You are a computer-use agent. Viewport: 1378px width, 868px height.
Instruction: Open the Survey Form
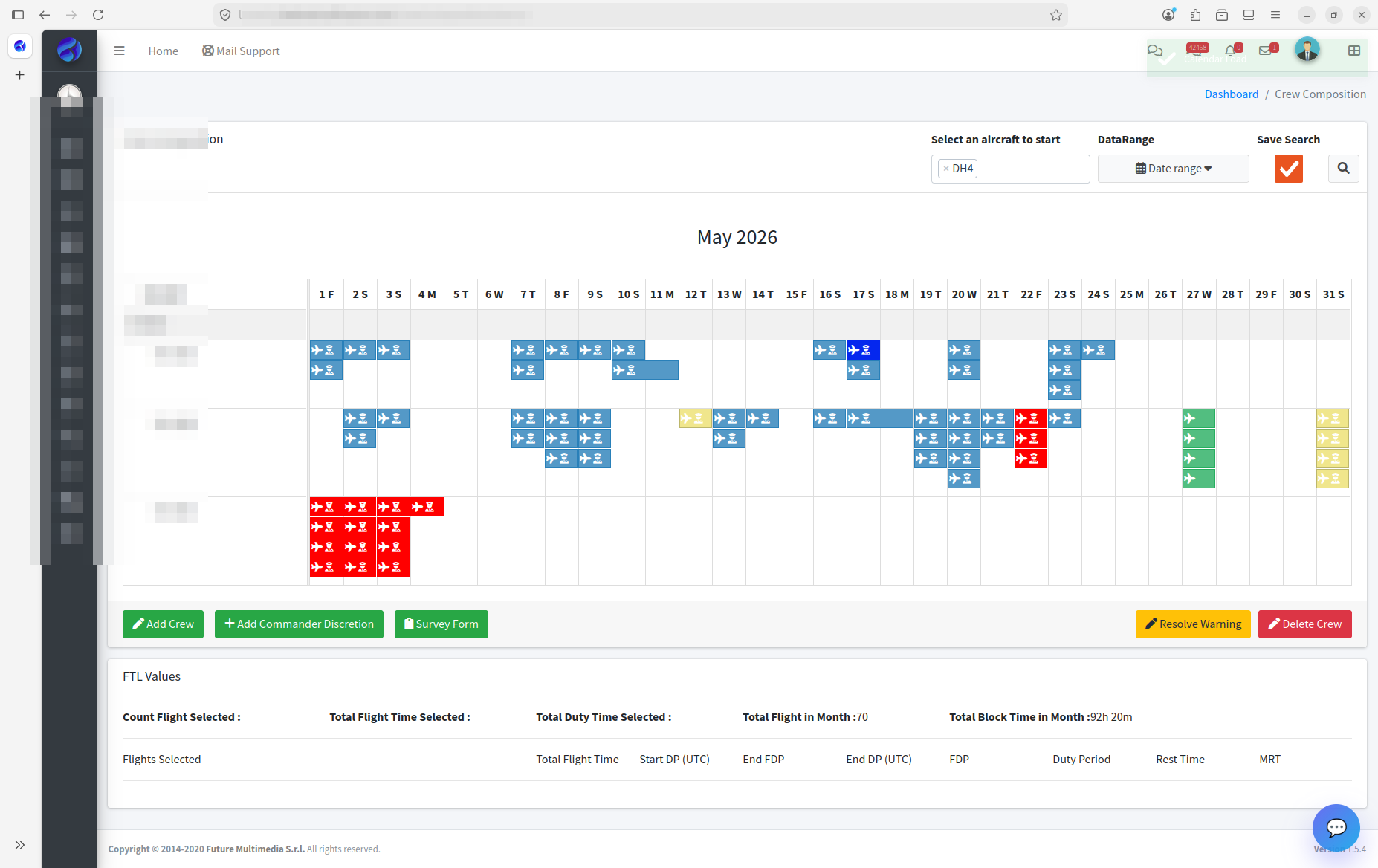[441, 624]
